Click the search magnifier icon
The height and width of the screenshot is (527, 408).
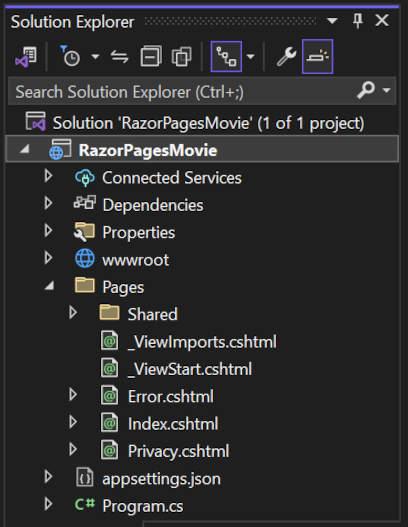click(x=366, y=90)
